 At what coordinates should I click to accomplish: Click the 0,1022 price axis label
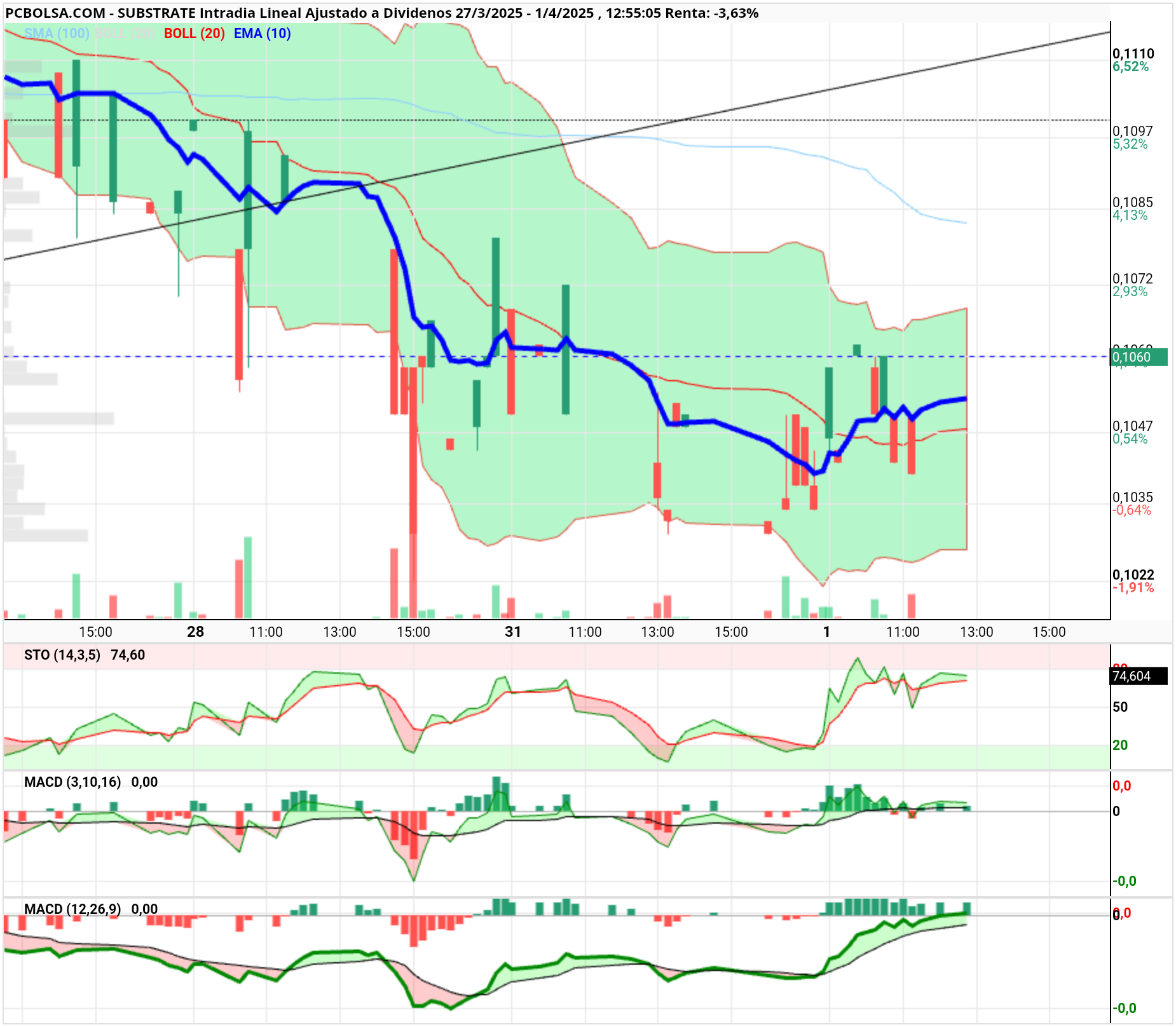pos(1133,575)
